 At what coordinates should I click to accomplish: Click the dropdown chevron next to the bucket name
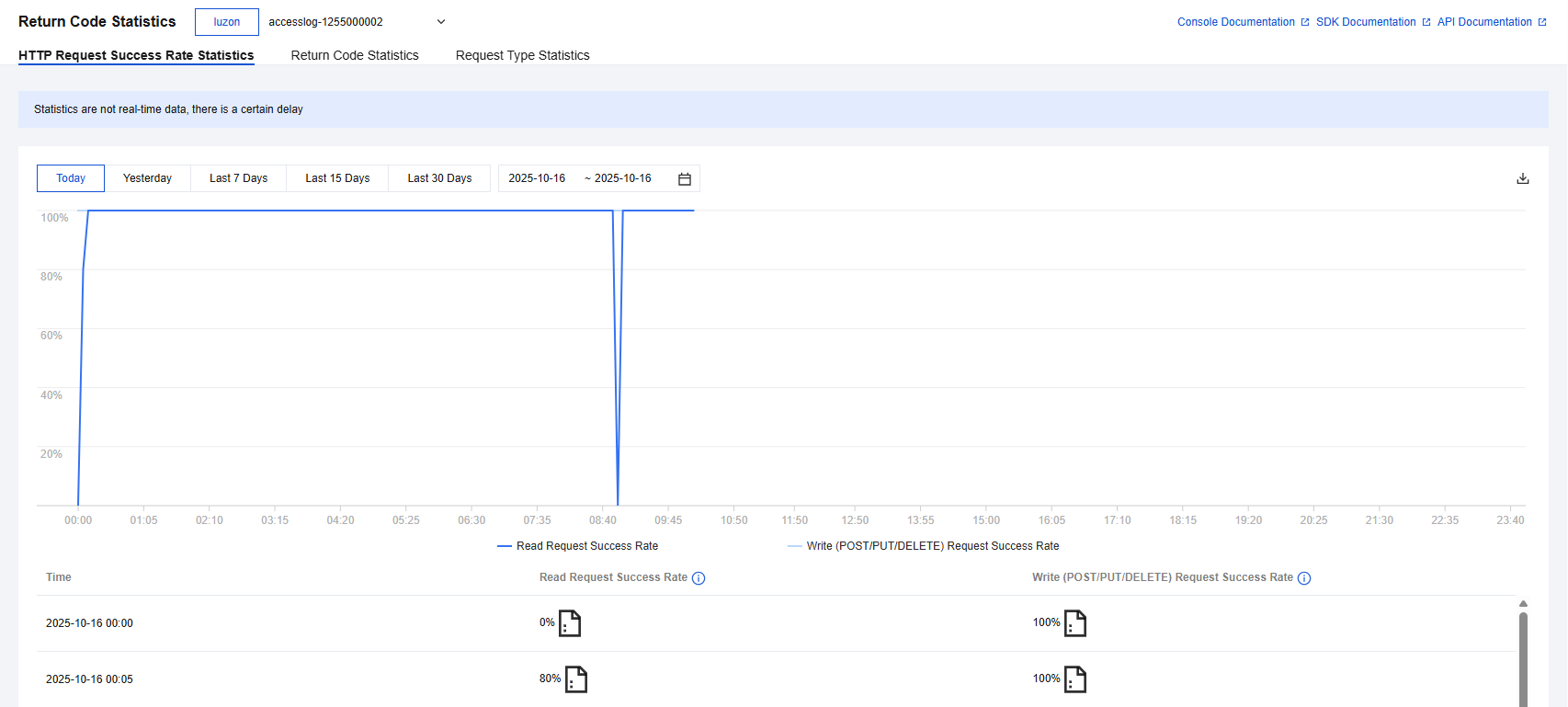[441, 22]
